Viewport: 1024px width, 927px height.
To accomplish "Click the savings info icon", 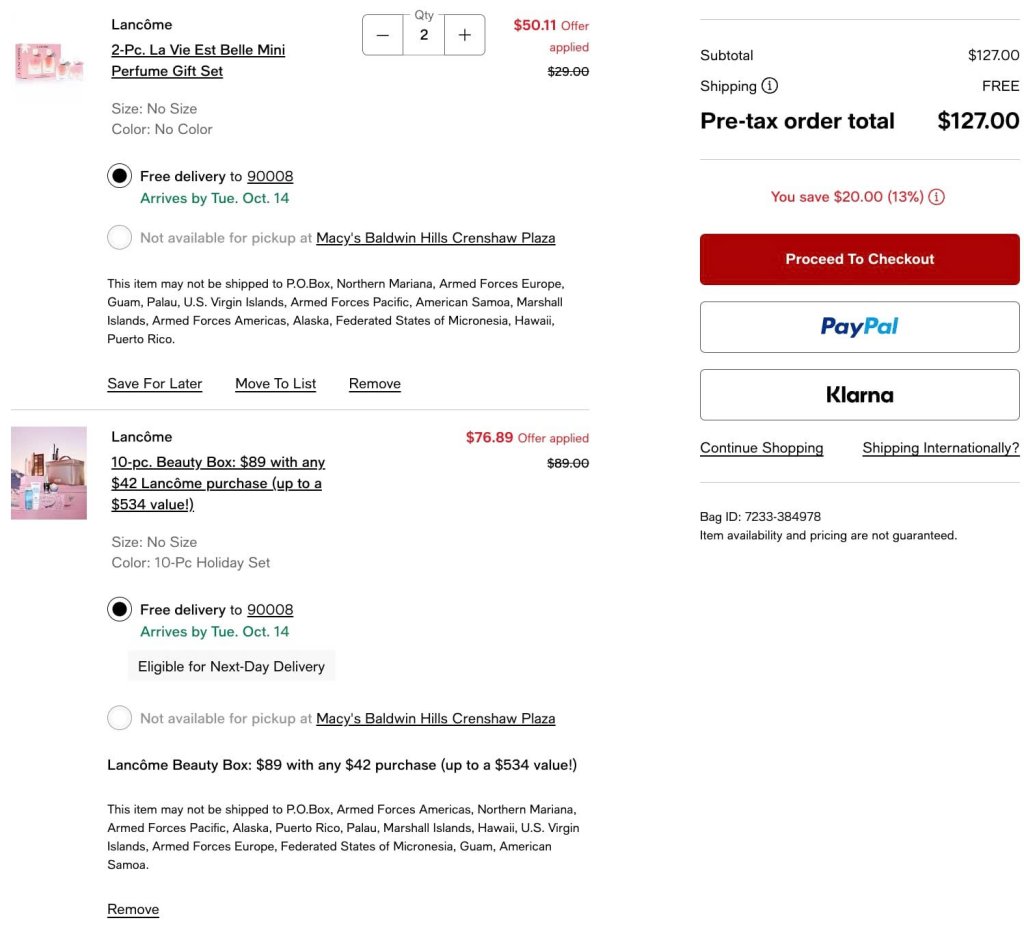I will (937, 197).
